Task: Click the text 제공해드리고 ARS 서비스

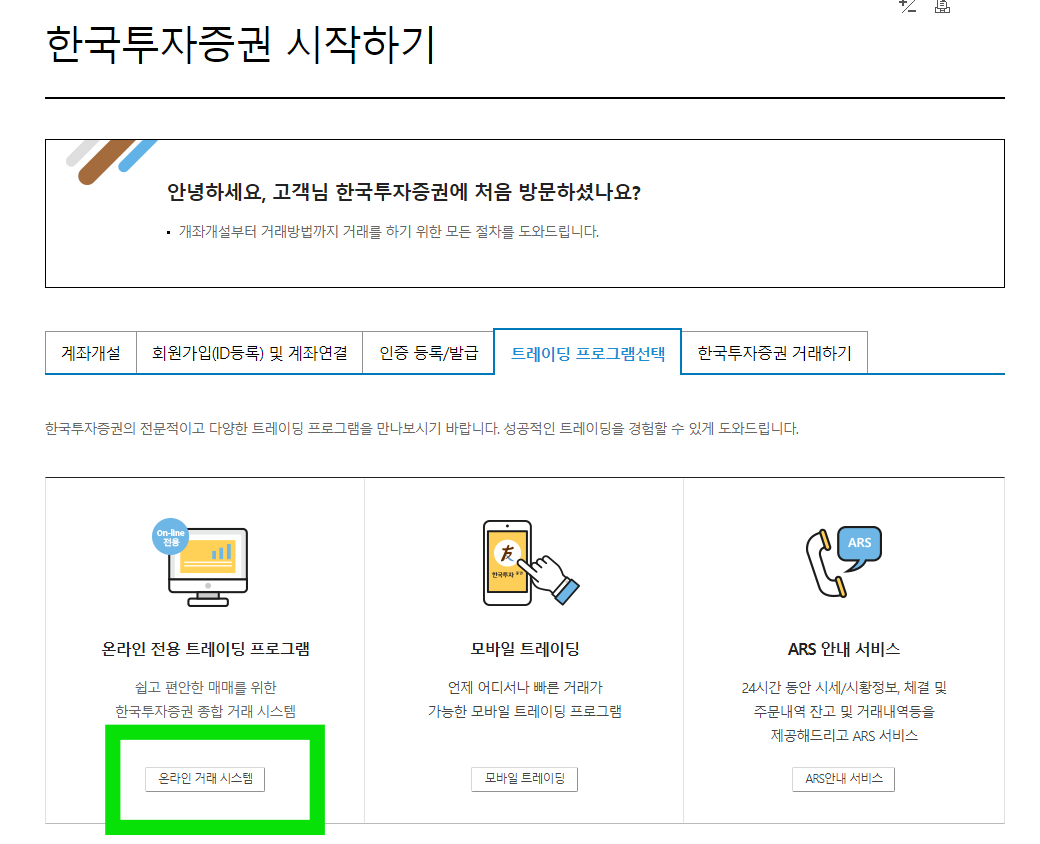Action: coord(844,735)
